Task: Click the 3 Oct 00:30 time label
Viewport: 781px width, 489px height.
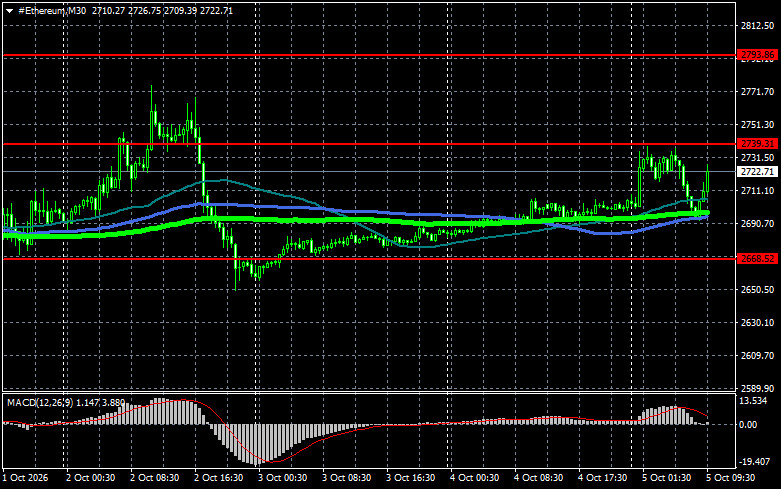Action: click(x=282, y=478)
